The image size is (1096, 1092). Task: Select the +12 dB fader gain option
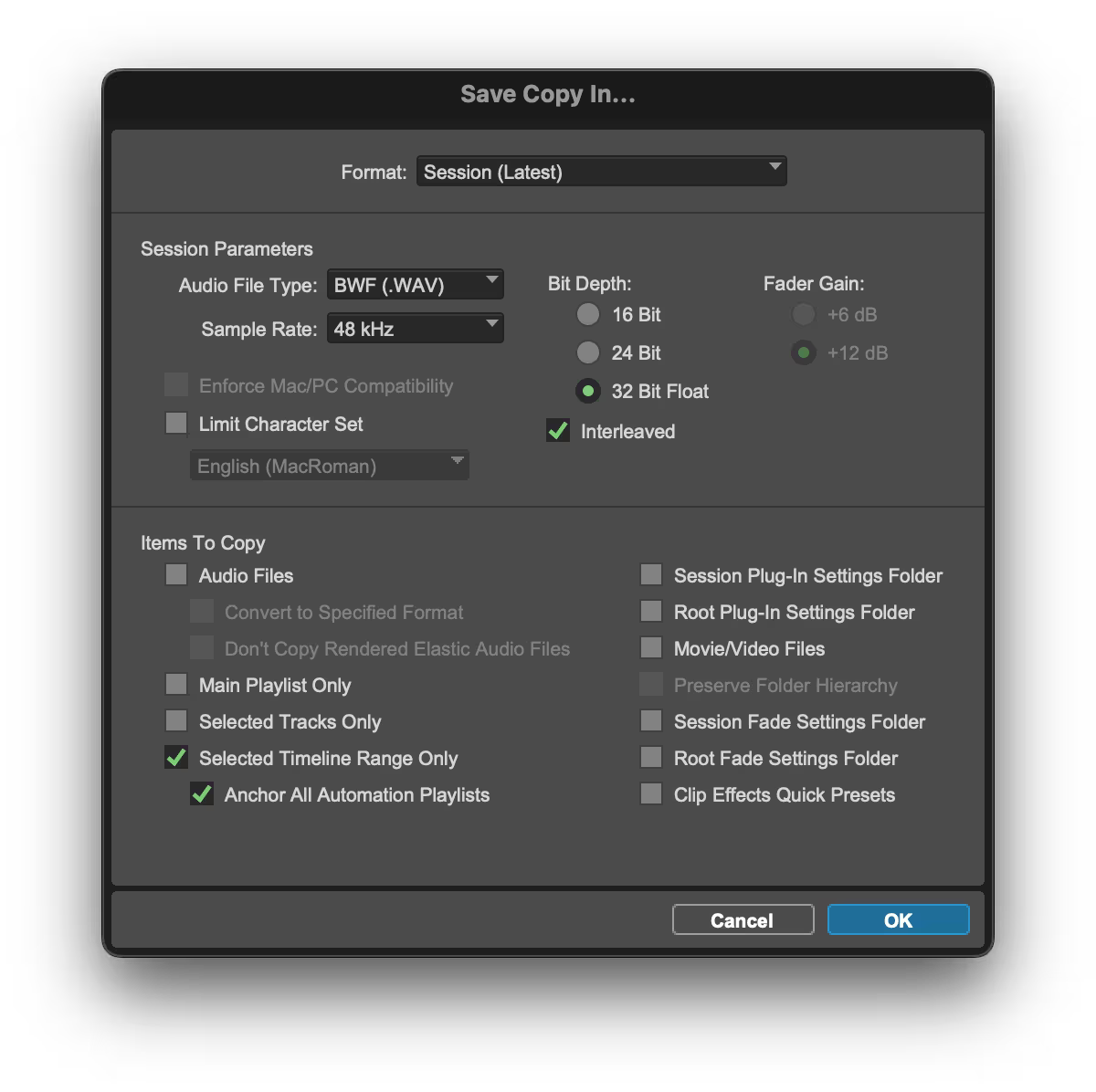(803, 352)
